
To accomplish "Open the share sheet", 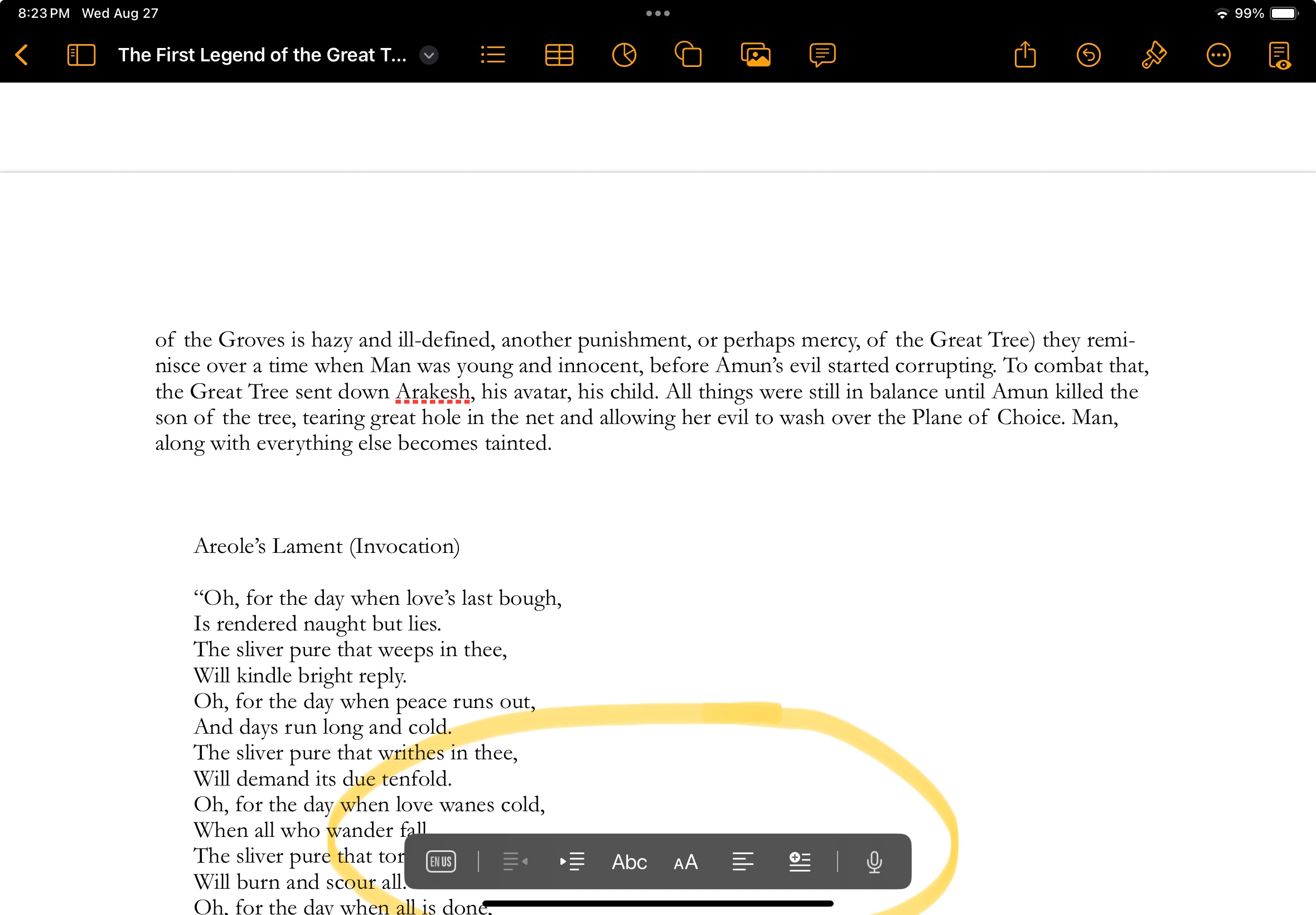I will point(1025,55).
